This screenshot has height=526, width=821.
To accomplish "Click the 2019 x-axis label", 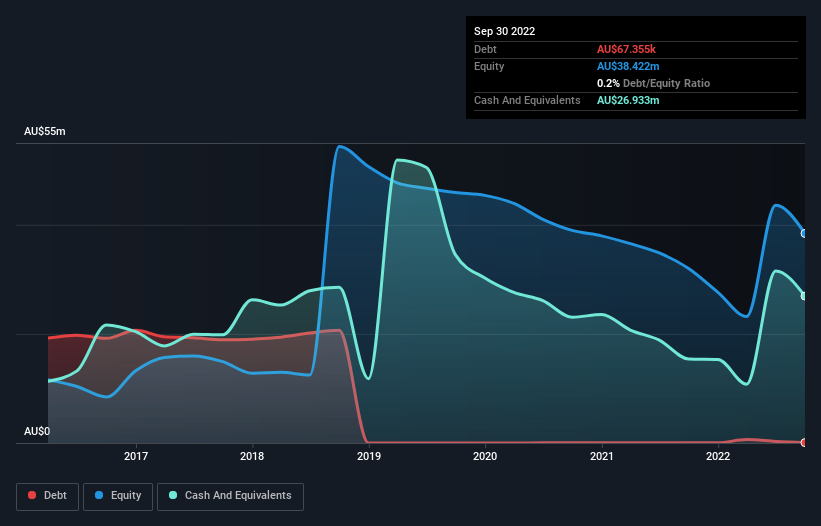I will (x=369, y=456).
